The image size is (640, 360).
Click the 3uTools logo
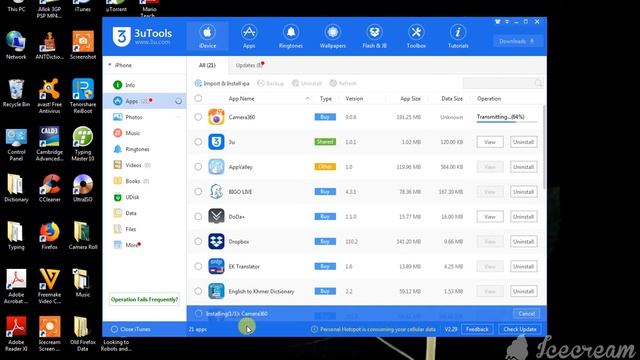pos(142,36)
